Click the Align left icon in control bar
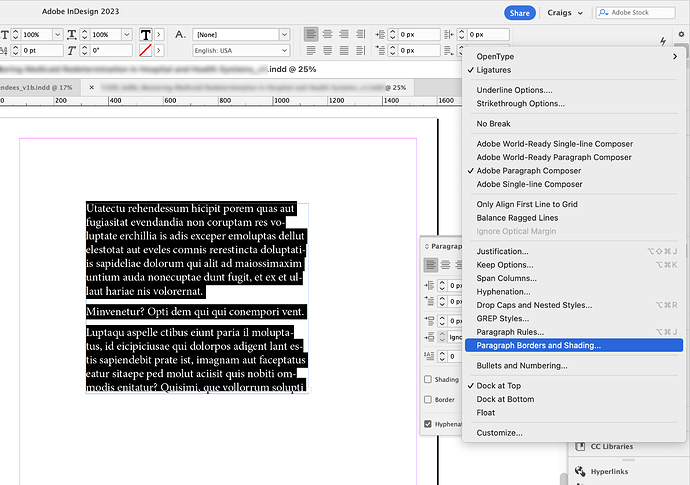 (311, 34)
